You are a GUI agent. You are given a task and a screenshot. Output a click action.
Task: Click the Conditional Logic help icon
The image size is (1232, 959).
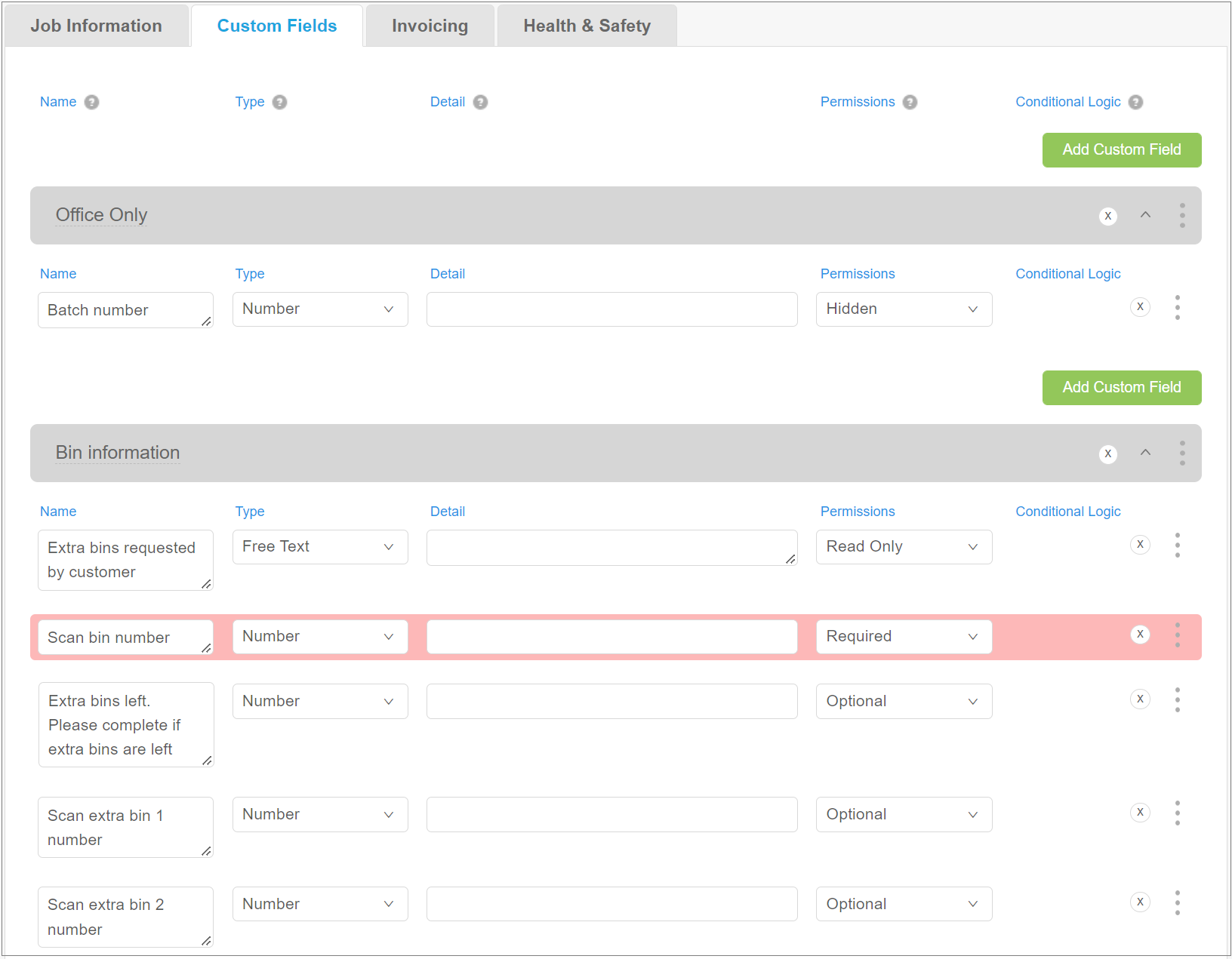pyautogui.click(x=1135, y=102)
